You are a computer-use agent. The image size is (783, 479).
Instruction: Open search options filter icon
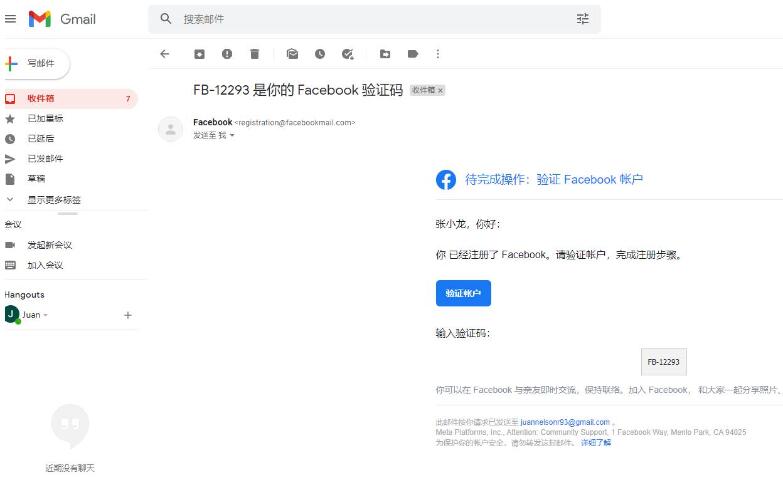(583, 19)
